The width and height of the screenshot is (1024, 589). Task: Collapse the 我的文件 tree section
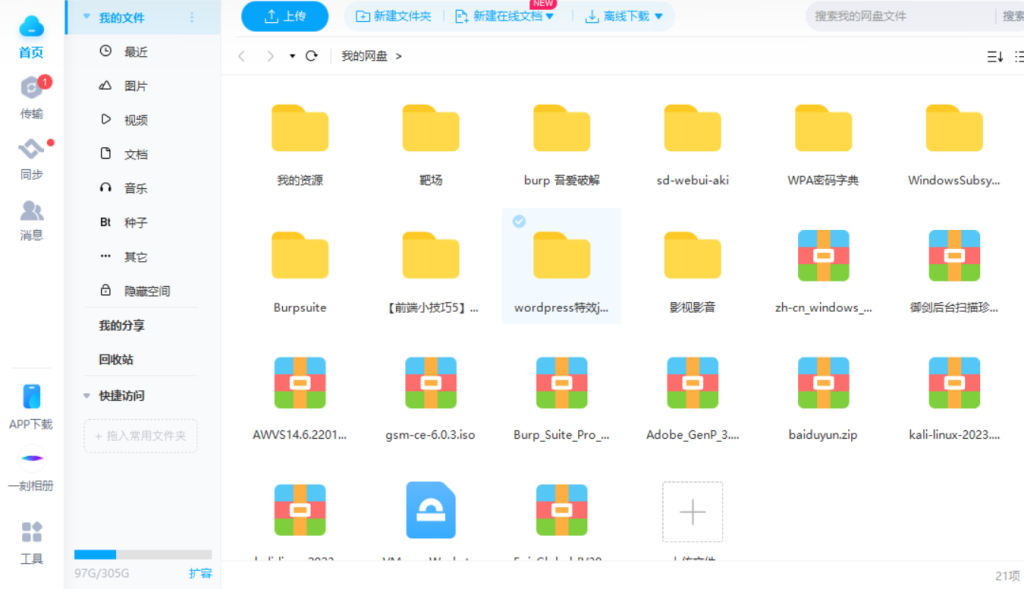click(x=87, y=18)
